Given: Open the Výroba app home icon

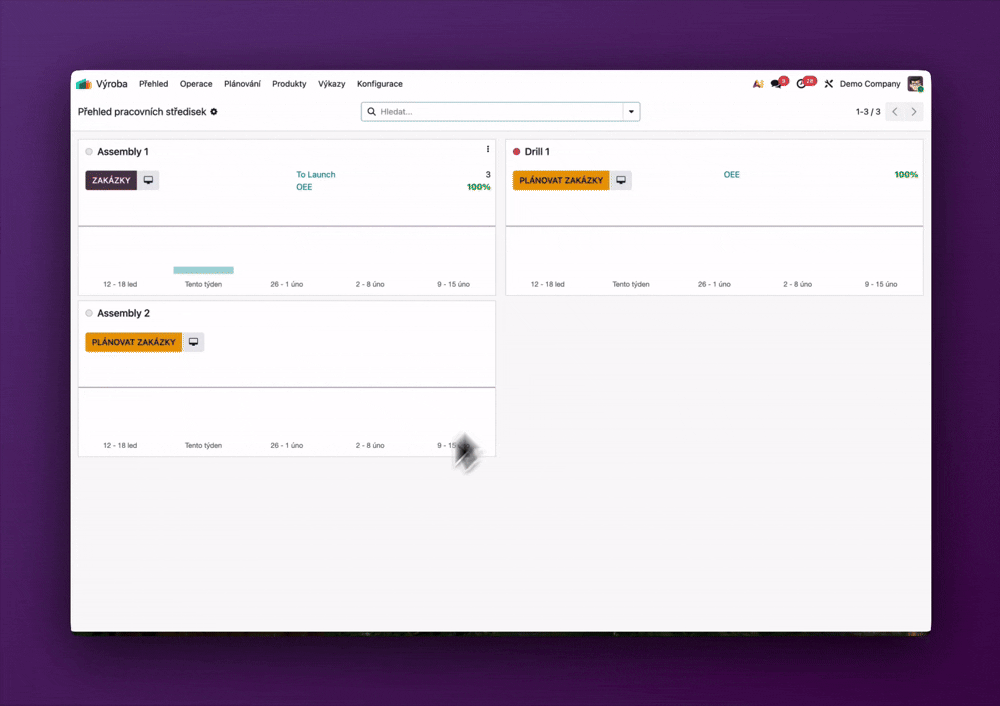Looking at the screenshot, I should tap(84, 84).
